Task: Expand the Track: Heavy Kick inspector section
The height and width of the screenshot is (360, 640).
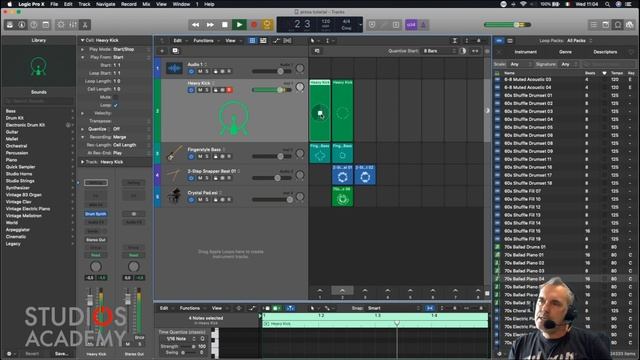Action: point(82,162)
